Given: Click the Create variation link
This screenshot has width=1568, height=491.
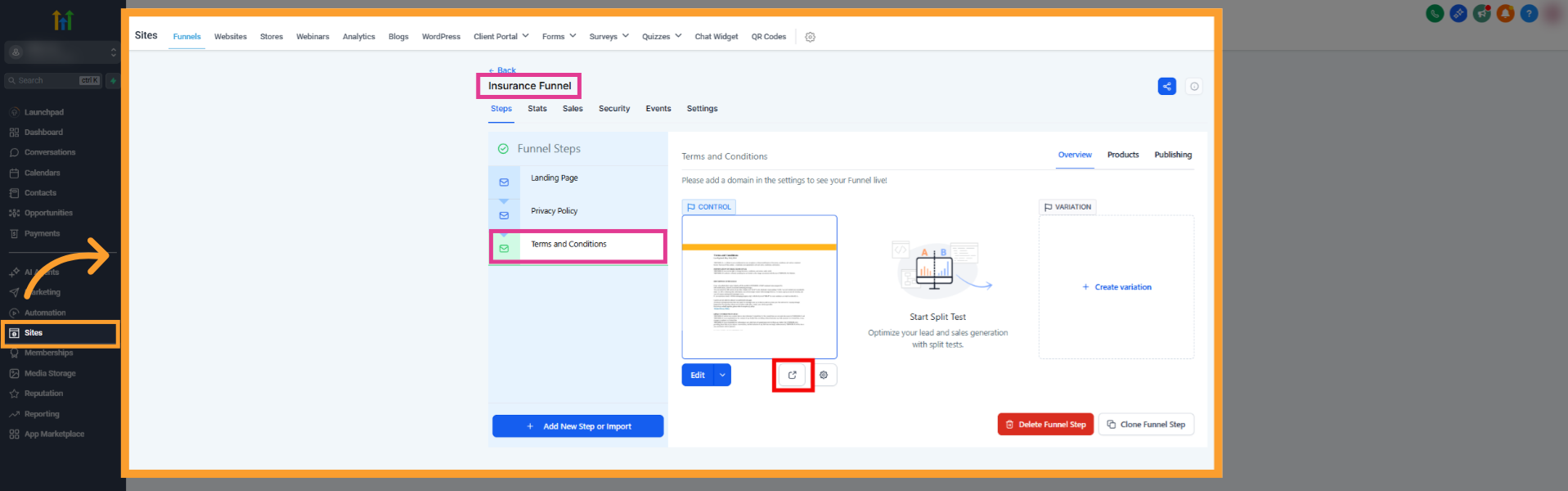Looking at the screenshot, I should pos(1116,287).
